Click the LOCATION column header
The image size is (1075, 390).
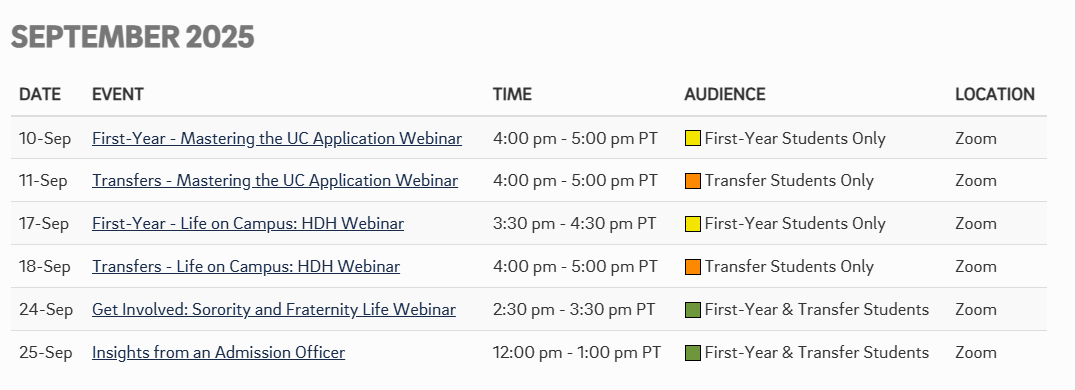click(x=995, y=95)
